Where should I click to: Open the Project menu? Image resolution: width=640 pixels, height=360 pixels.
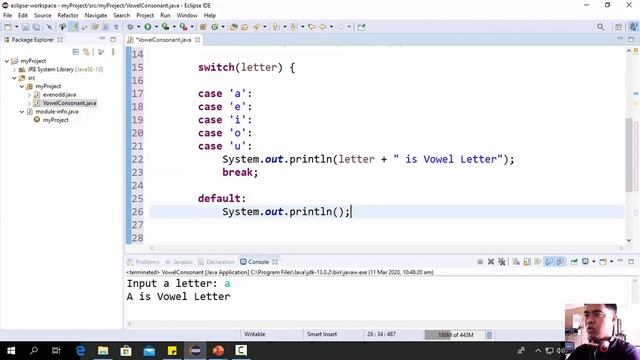145,15
